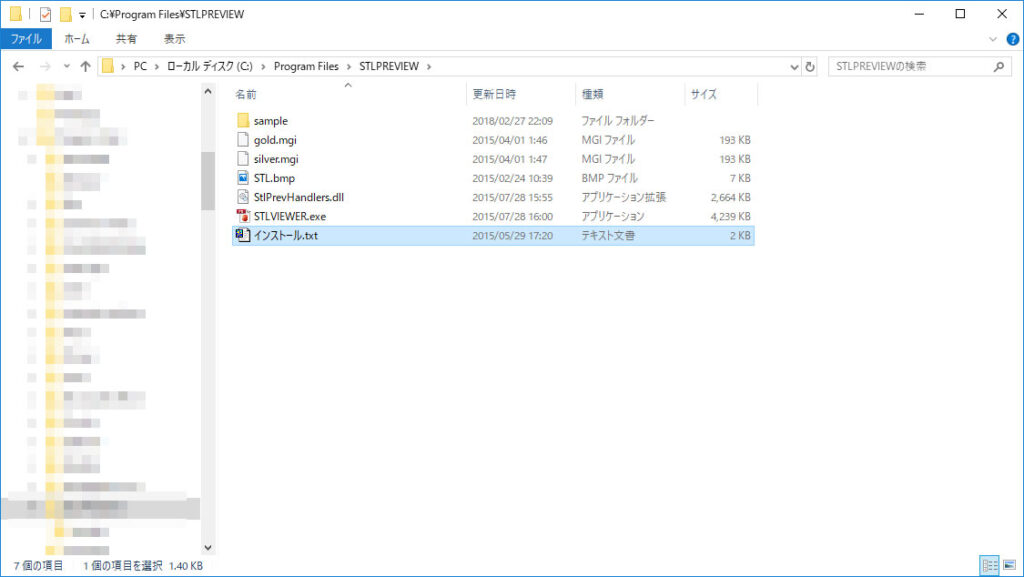The width and height of the screenshot is (1024, 577).
Task: Click the up-directory arrow in navigation bar
Action: point(86,67)
